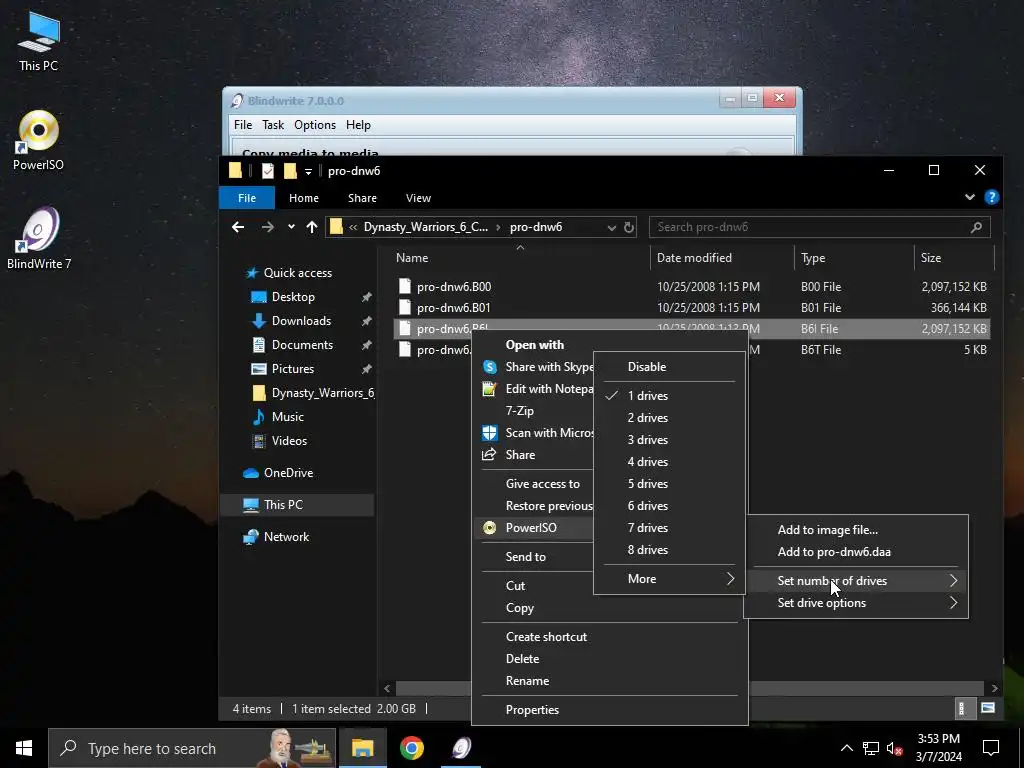Select Downloads in Quick access
1024x768 pixels.
pos(301,321)
